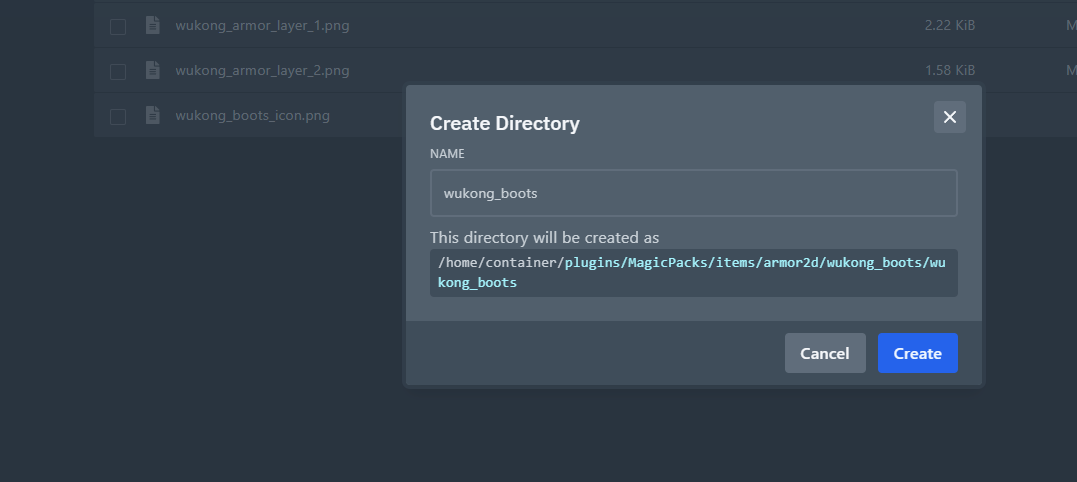Viewport: 1077px width, 482px height.
Task: Tick checkbox for wukong_armor_layer_1.png
Action: tap(118, 27)
